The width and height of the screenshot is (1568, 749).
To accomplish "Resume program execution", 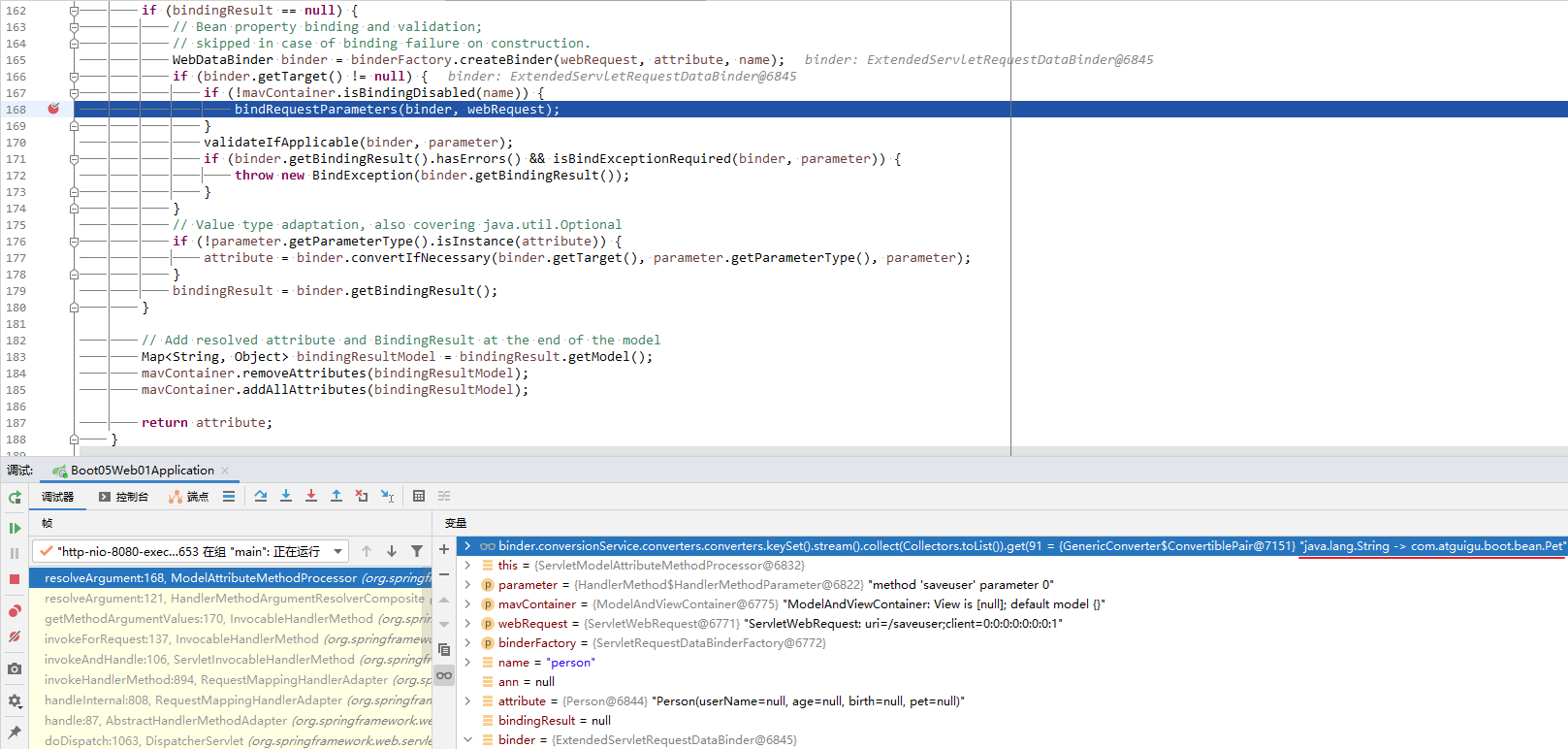I will [15, 529].
